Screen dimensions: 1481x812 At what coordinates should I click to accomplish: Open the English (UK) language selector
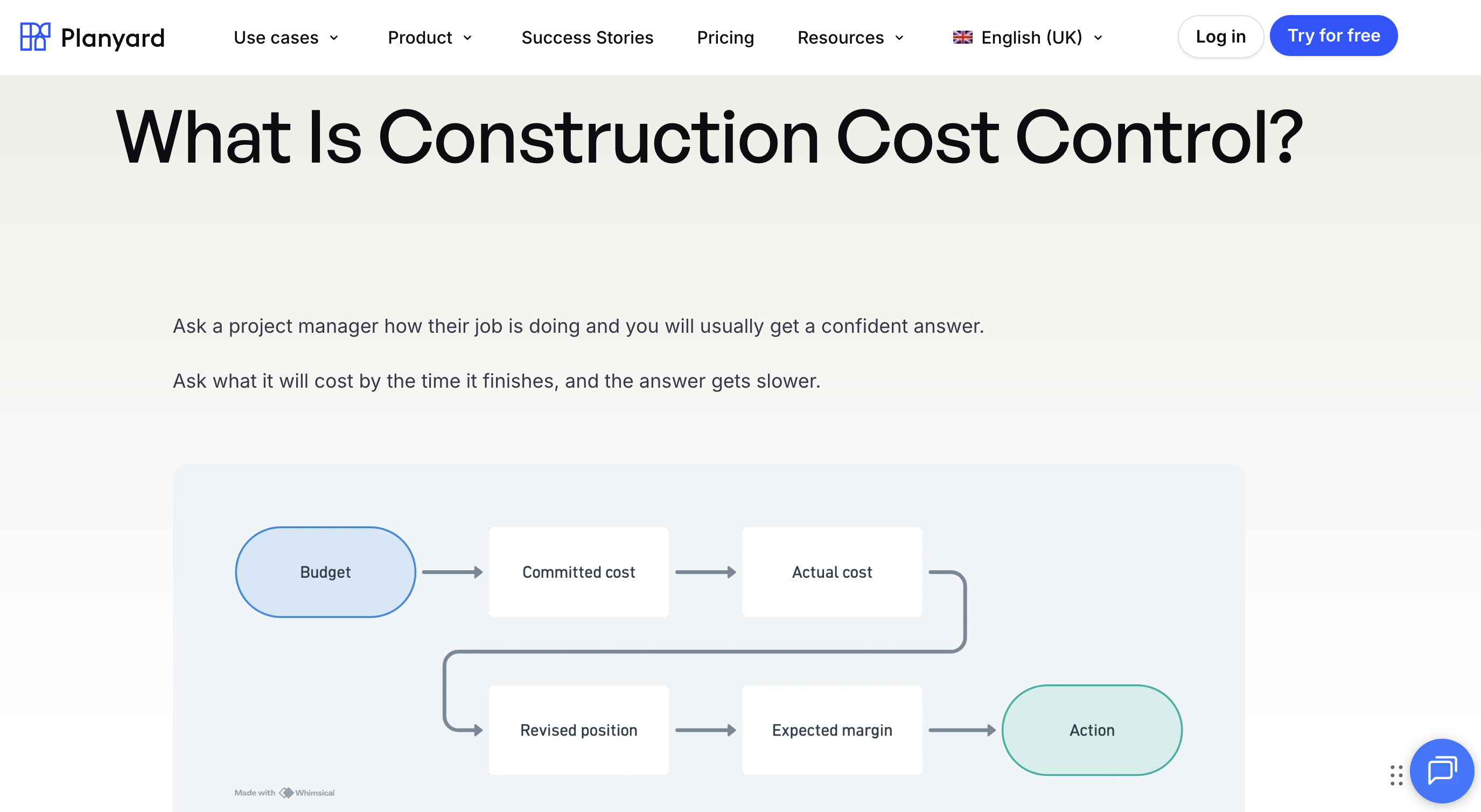1028,37
